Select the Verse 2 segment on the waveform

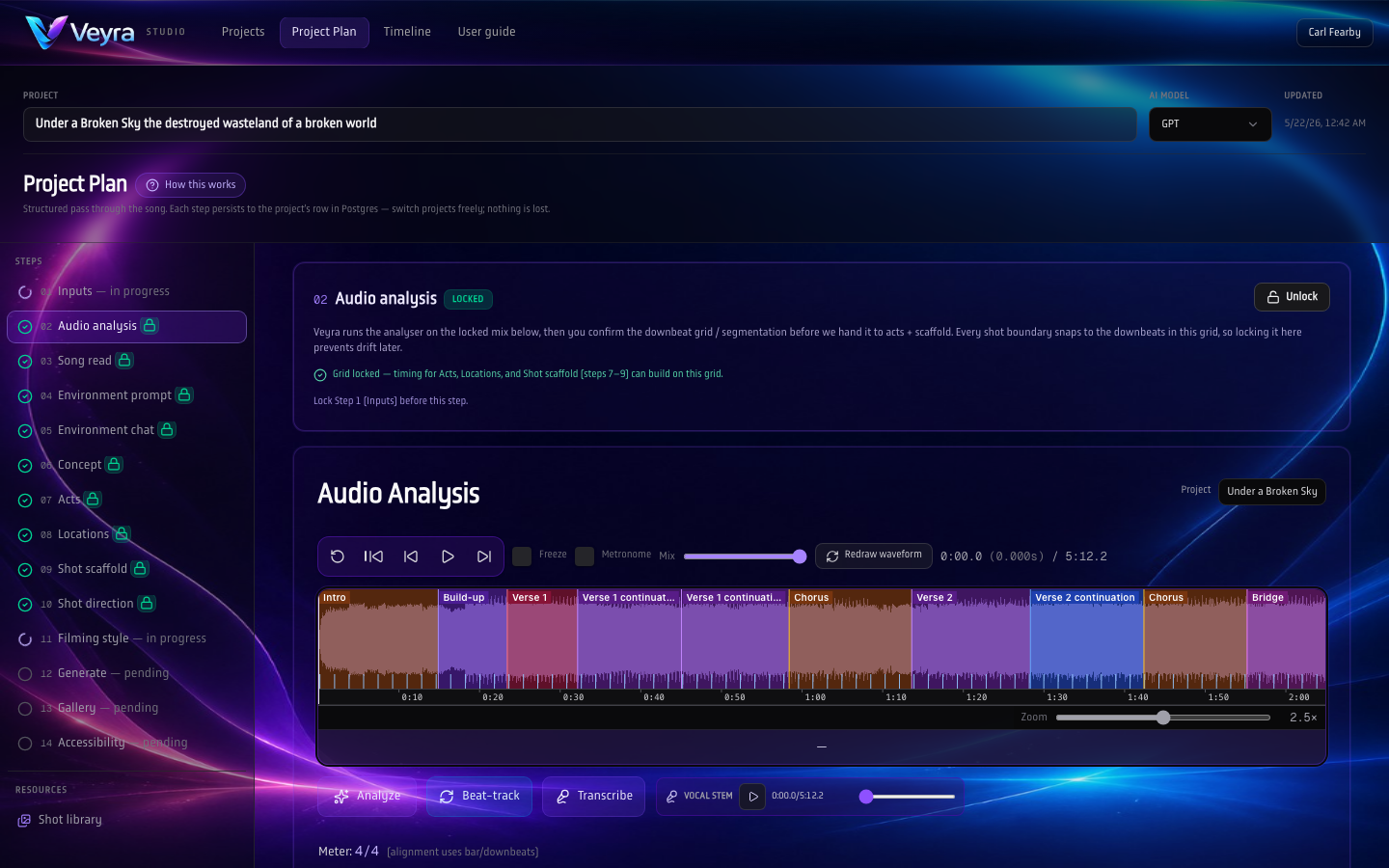970,639
